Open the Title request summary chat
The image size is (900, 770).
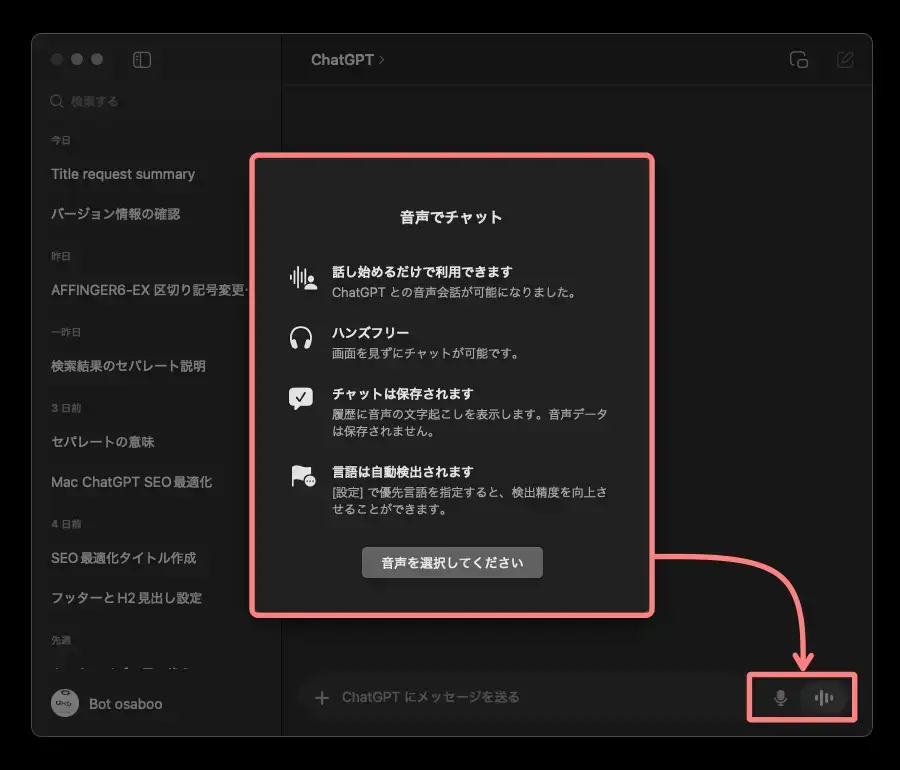123,174
